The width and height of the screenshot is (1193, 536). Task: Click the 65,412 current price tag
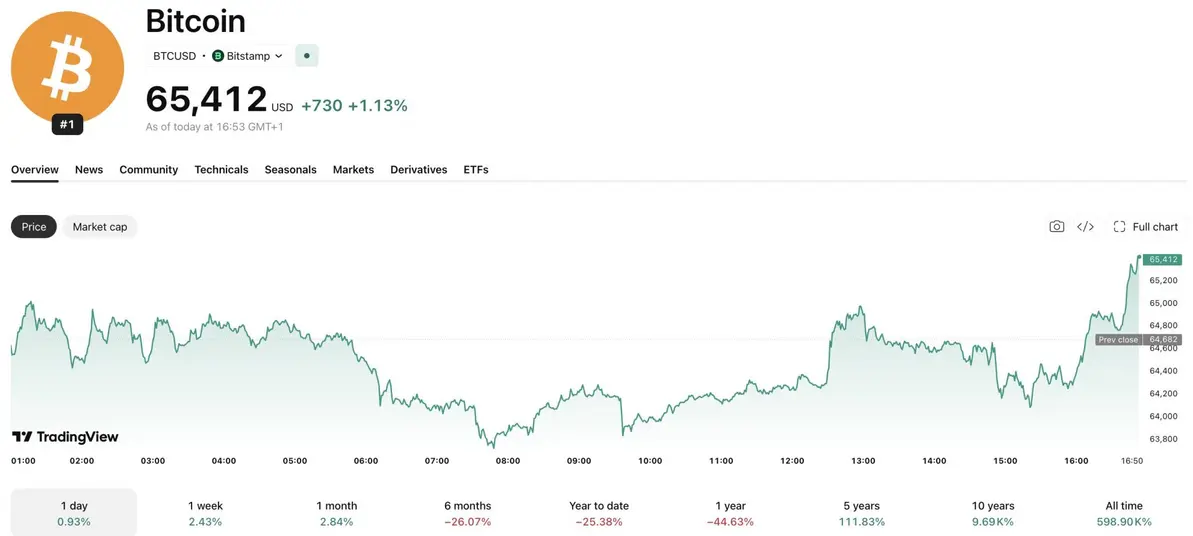(1163, 260)
